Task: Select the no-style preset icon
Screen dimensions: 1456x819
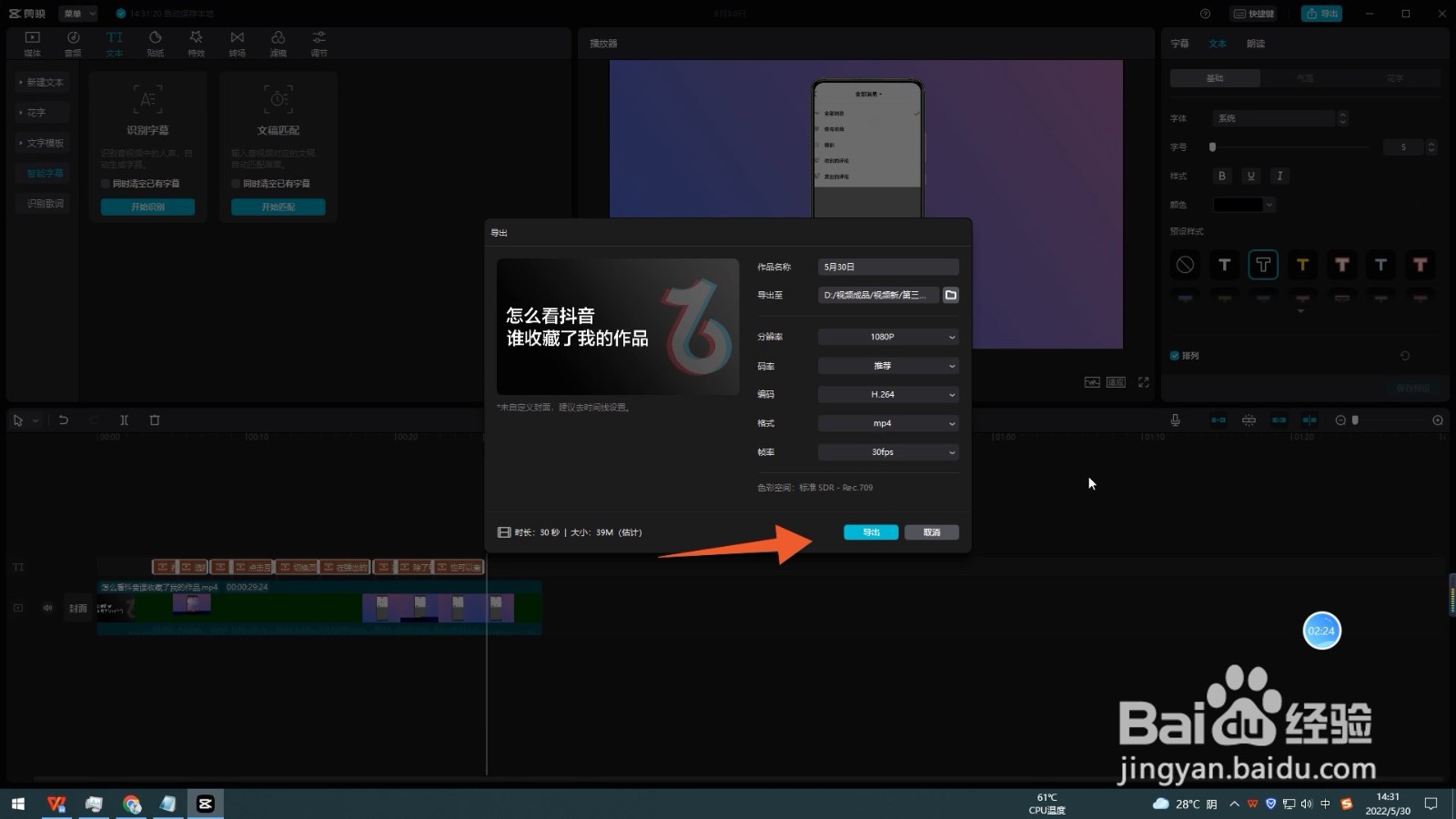Action: point(1185,265)
